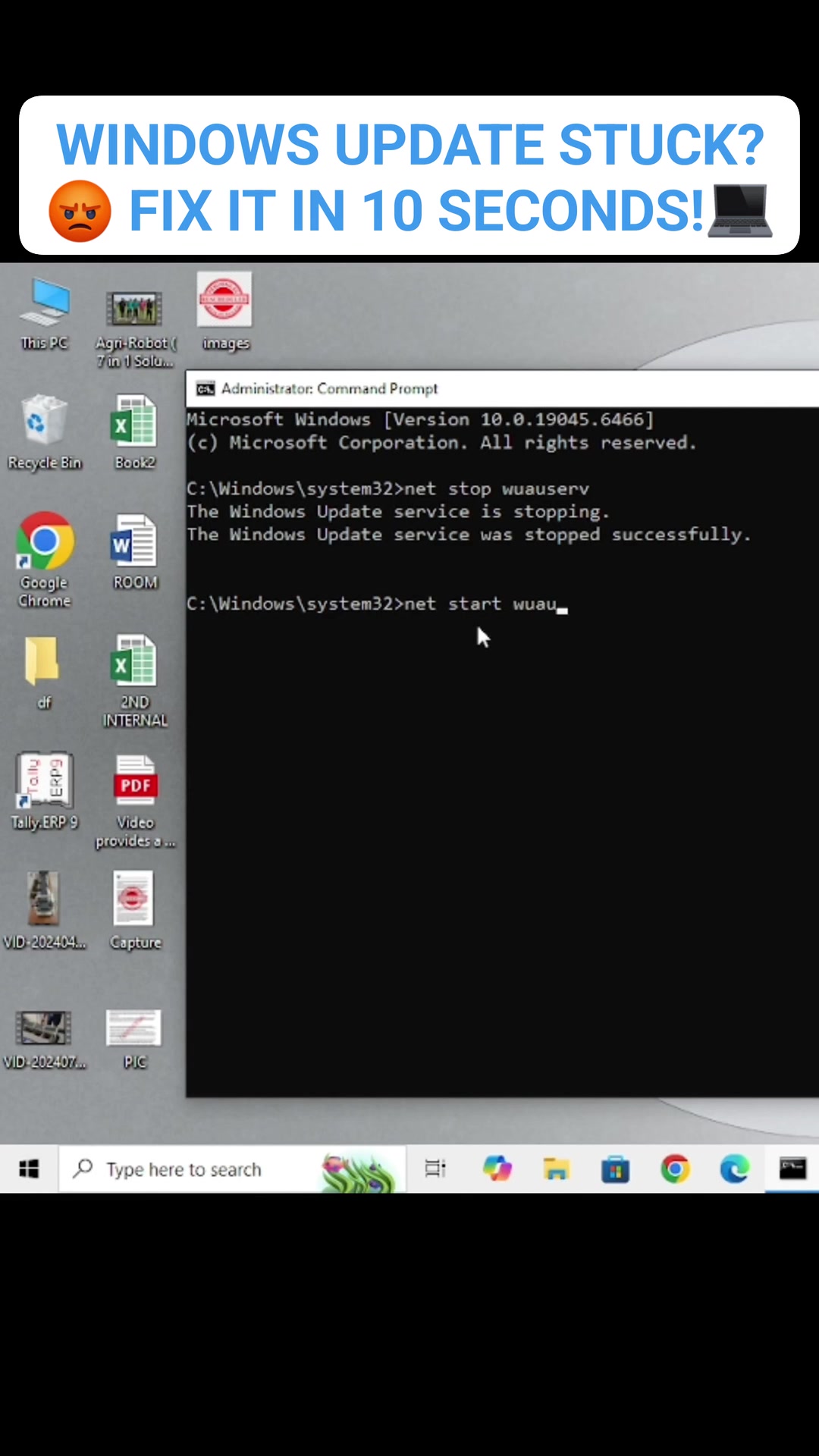The width and height of the screenshot is (819, 1456).
Task: Open Capture image file
Action: tap(135, 910)
